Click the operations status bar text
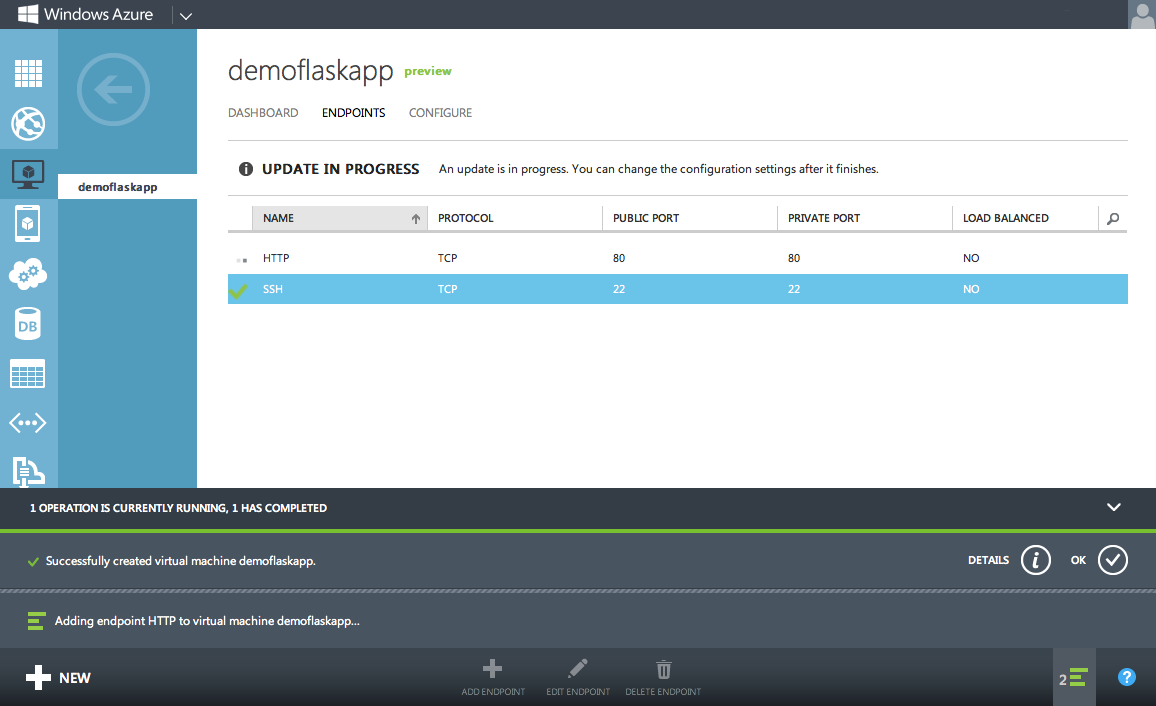Image resolution: width=1156 pixels, height=706 pixels. (x=178, y=508)
